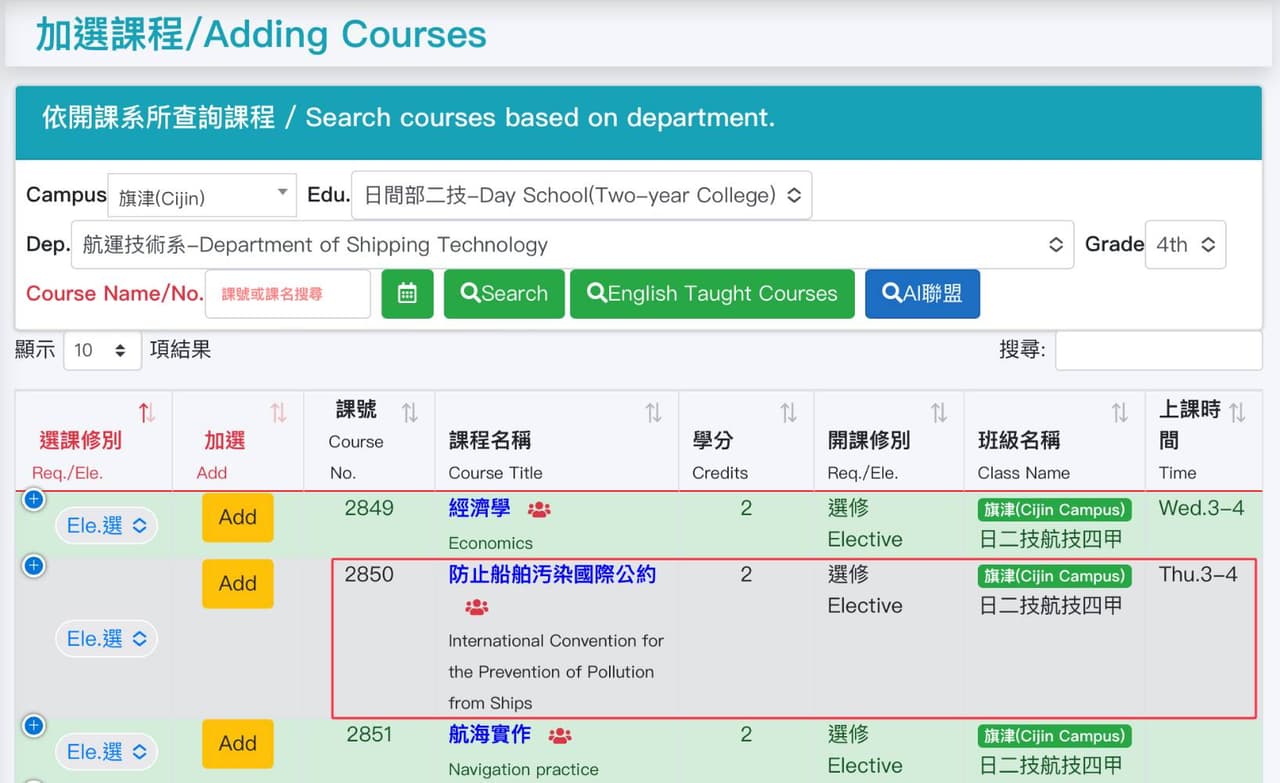The image size is (1280, 783).
Task: Expand row details for course 2849
Action: 34,500
